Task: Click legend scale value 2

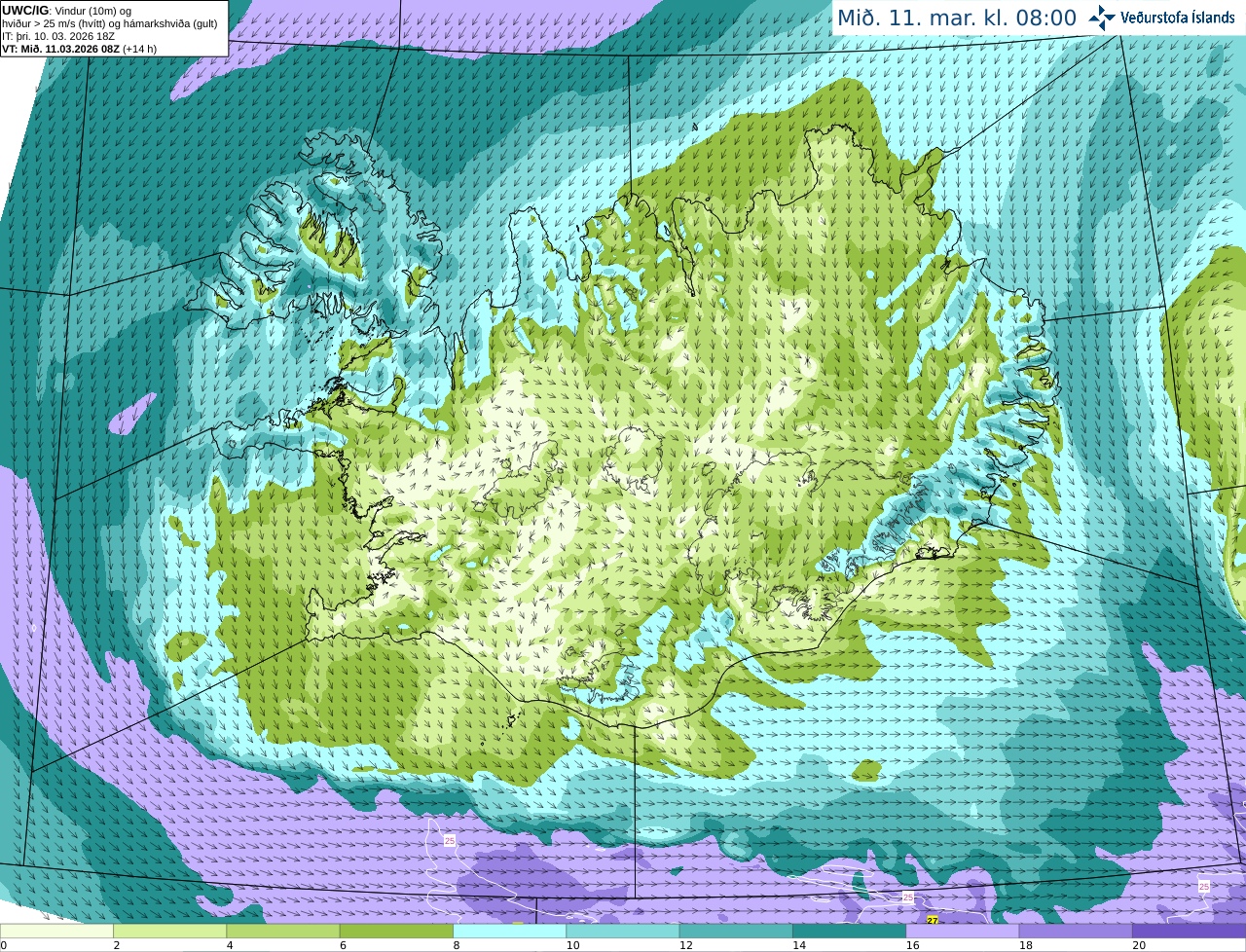Action: point(116,945)
